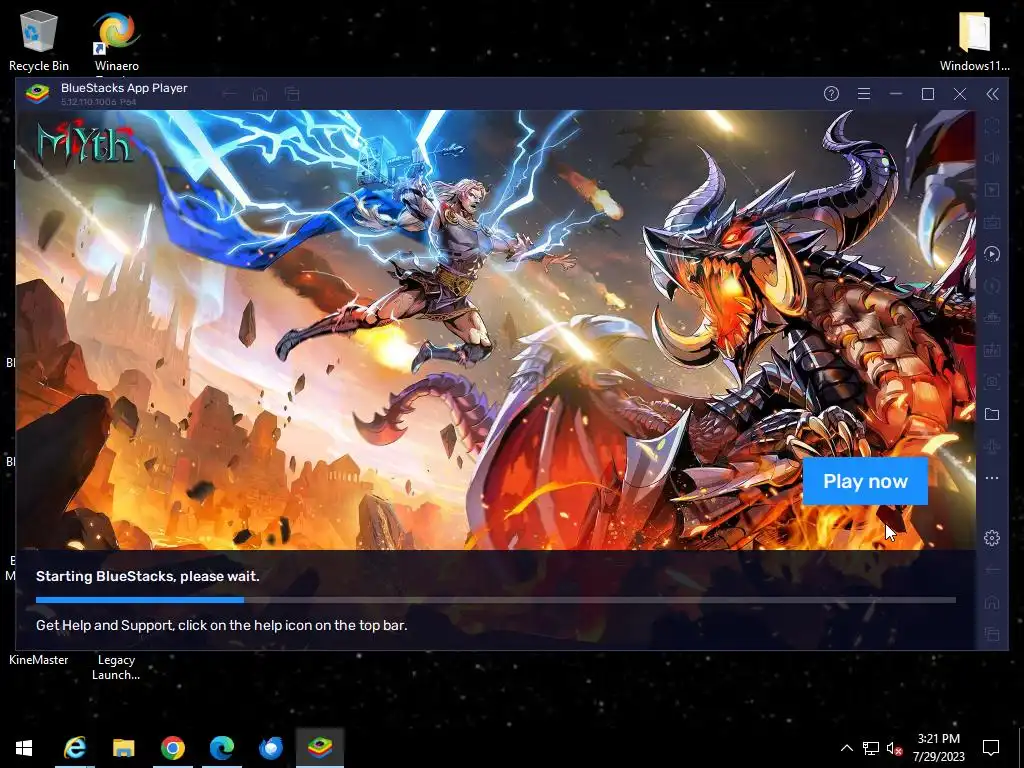Select the Recycle Bin desktop icon
The height and width of the screenshot is (768, 1024).
39,40
